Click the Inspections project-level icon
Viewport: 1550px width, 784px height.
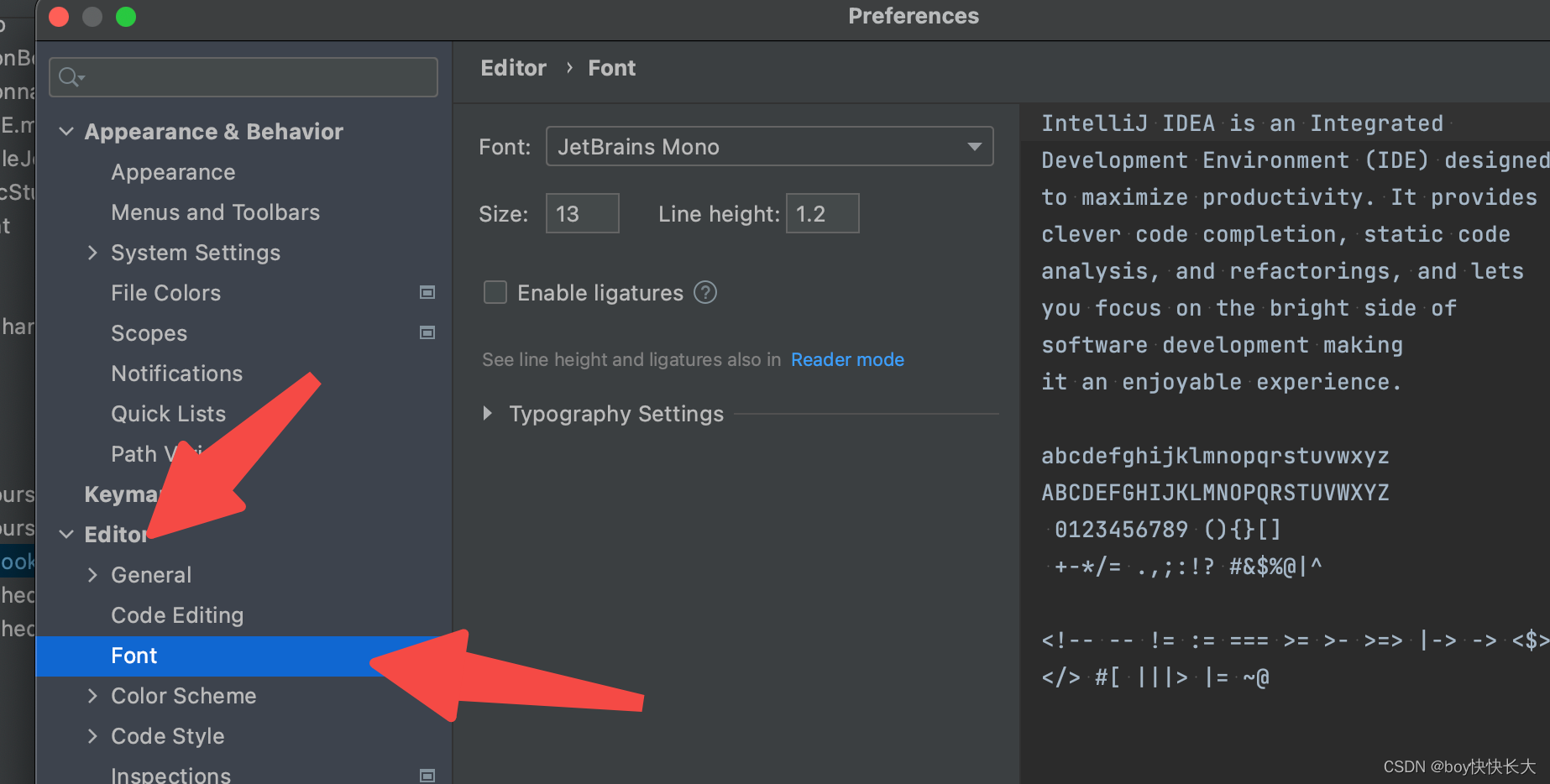(x=427, y=776)
